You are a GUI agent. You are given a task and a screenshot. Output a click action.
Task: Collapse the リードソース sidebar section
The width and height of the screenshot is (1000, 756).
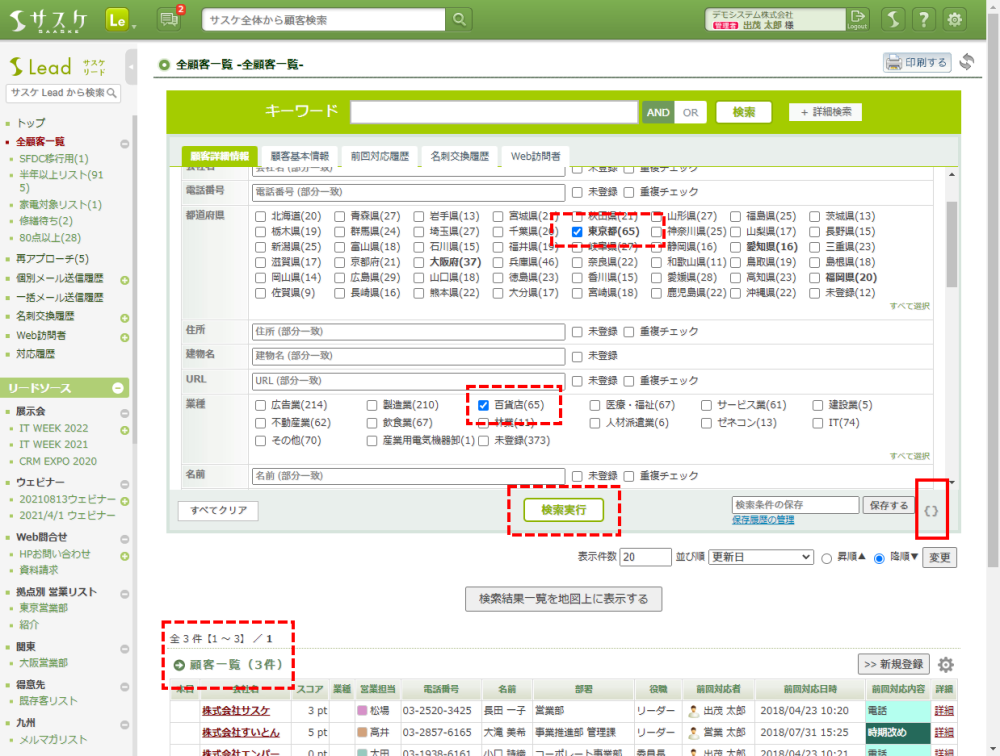click(x=118, y=387)
